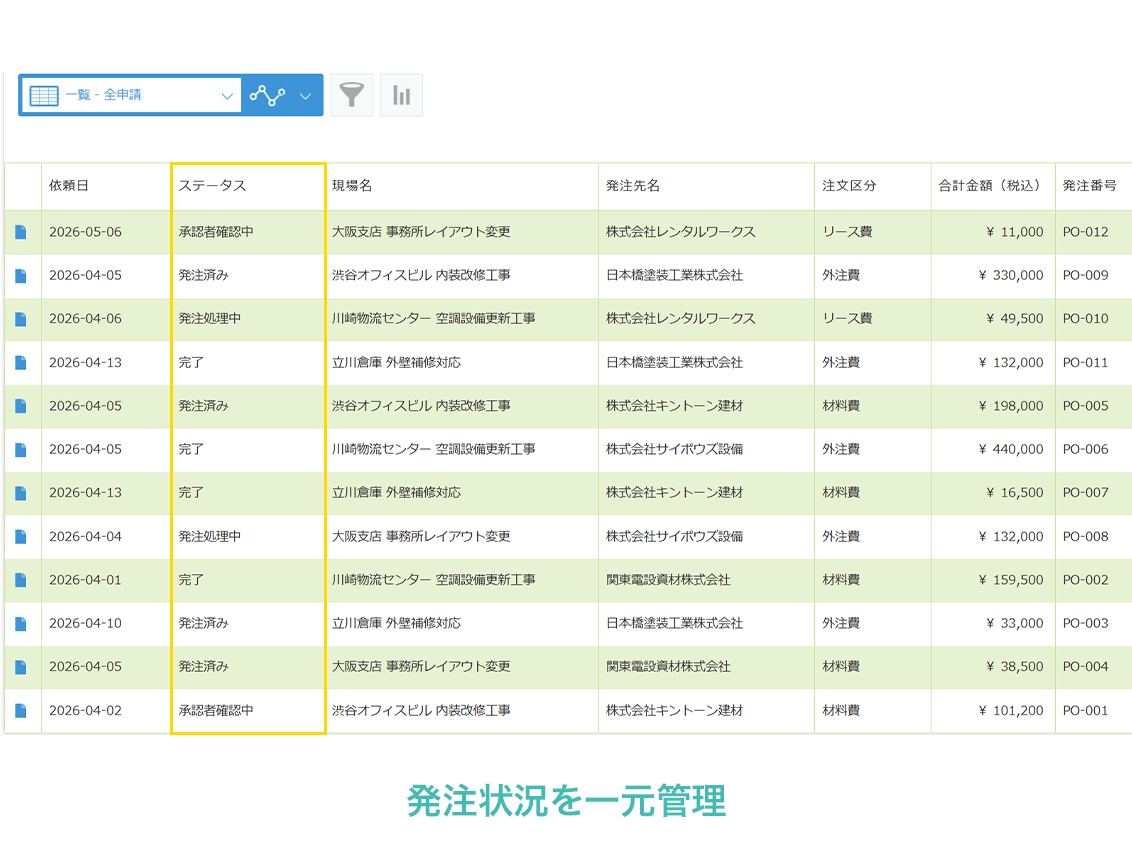Open the record icon for PO-011 立川倉庫 row

21,362
